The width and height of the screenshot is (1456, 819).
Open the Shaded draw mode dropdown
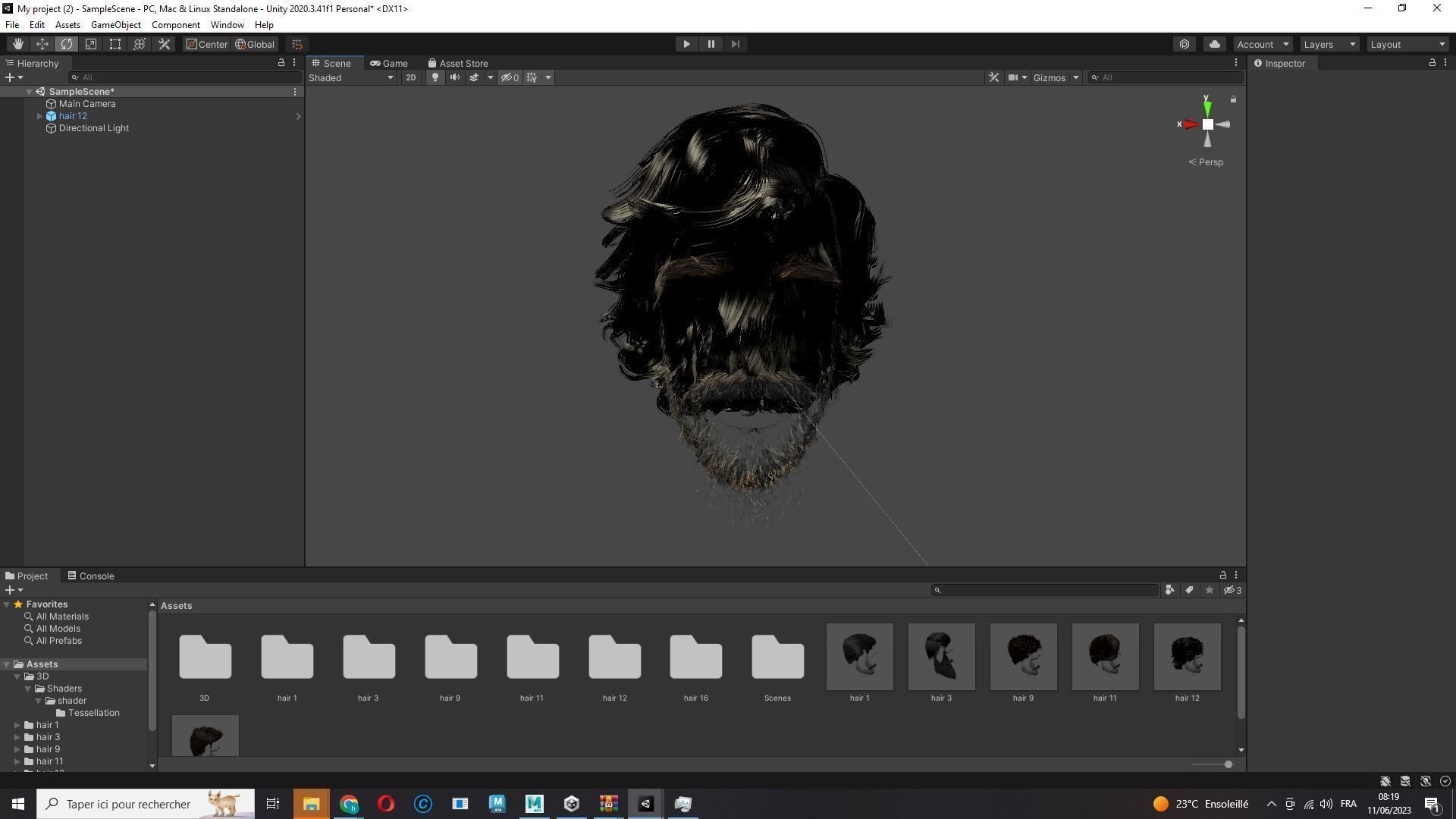[x=351, y=77]
